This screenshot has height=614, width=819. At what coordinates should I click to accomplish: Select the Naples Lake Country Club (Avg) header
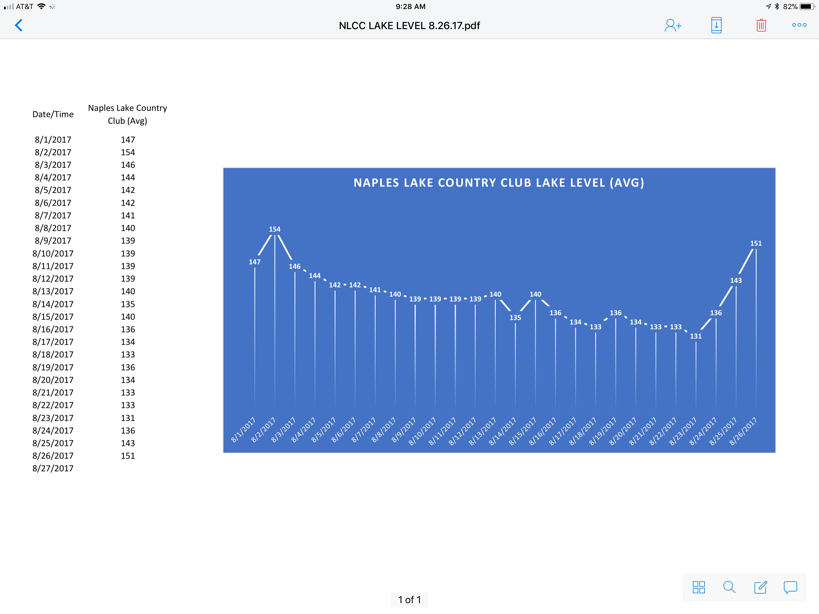(127, 114)
